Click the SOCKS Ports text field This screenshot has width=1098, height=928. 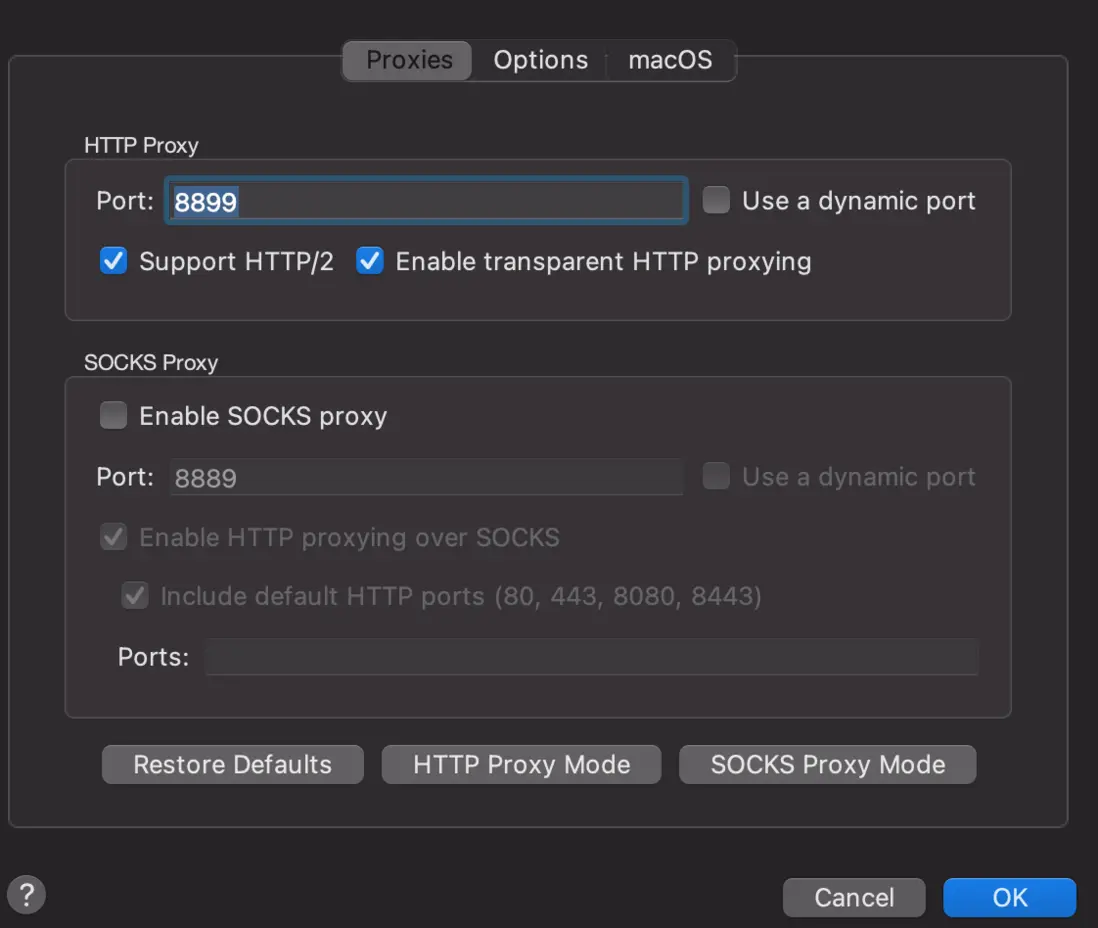[591, 657]
